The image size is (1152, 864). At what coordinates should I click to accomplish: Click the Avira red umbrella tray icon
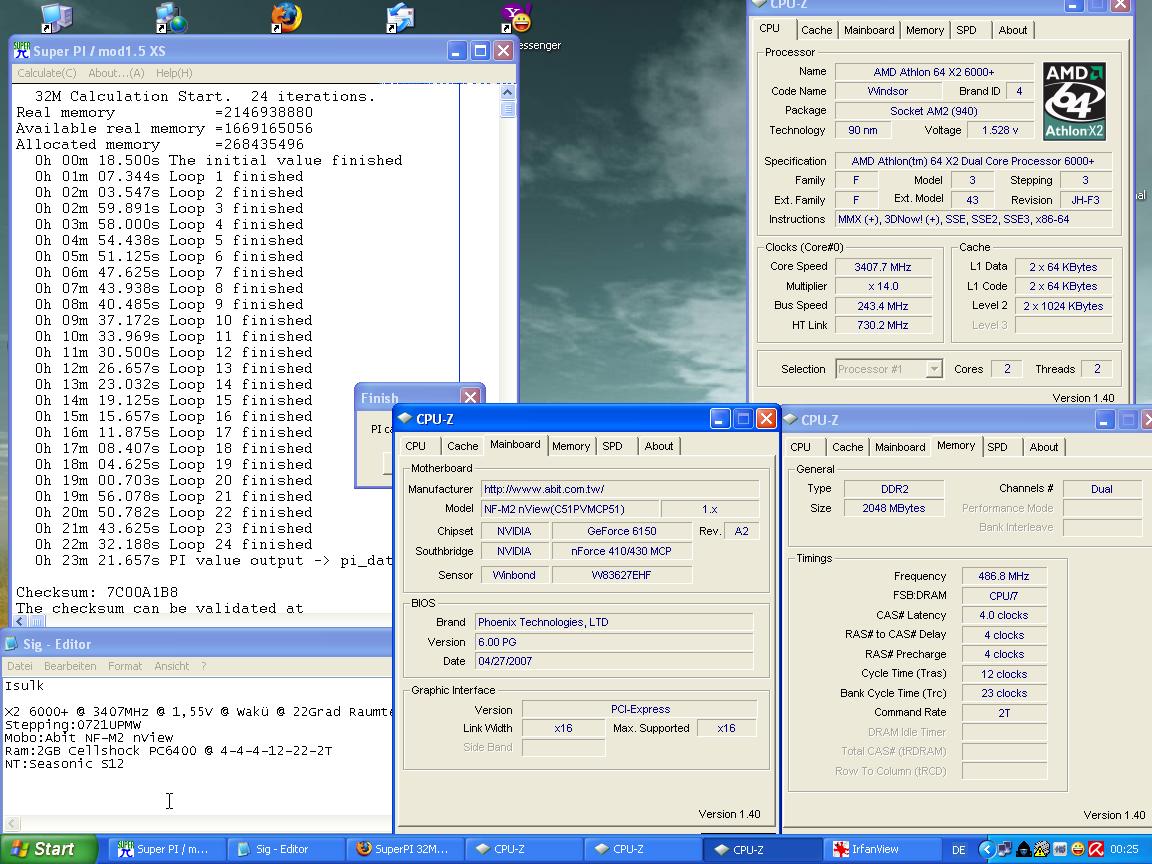tap(1095, 849)
